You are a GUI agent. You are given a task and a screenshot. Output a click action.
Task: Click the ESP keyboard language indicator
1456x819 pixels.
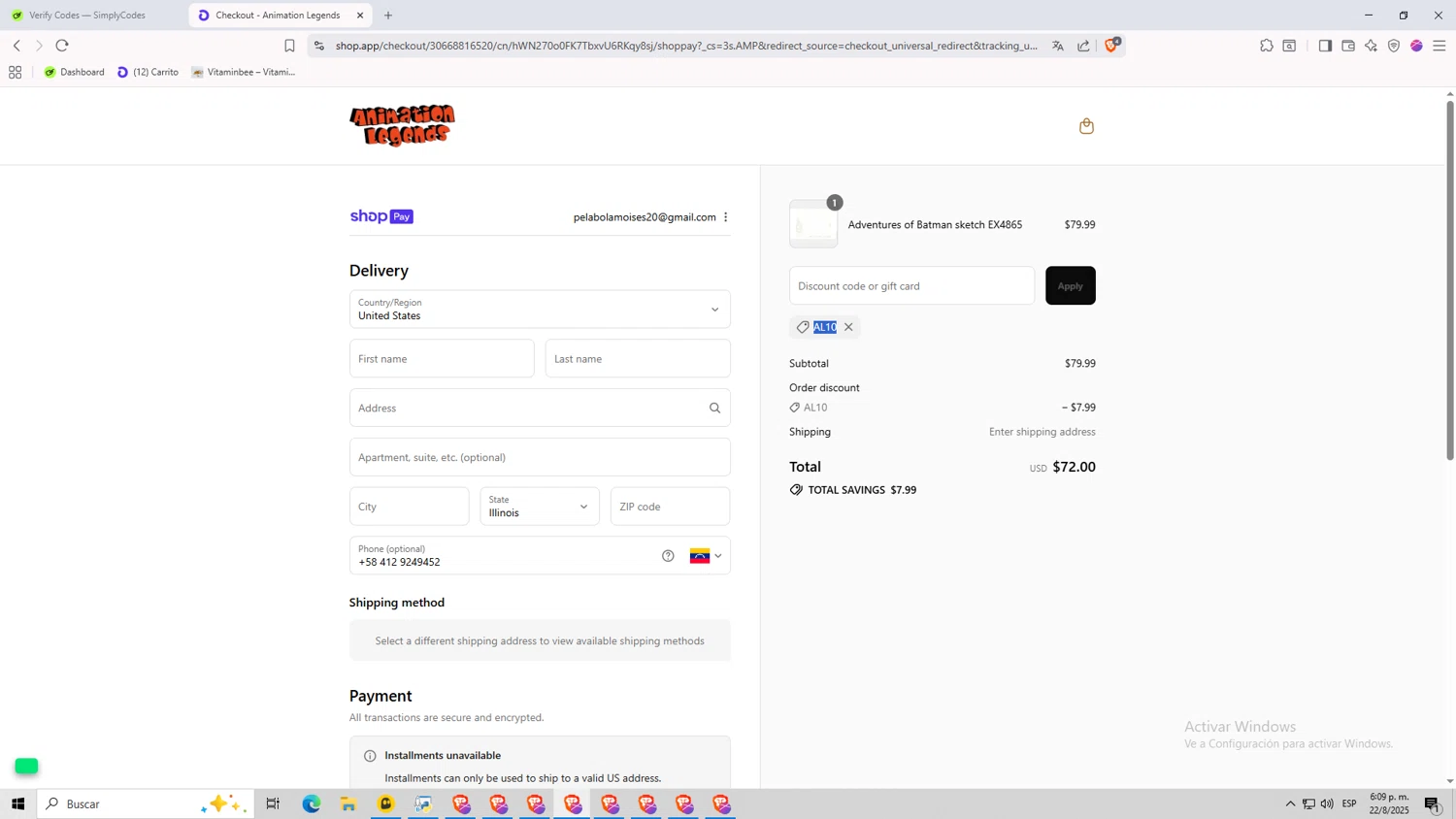coord(1349,803)
